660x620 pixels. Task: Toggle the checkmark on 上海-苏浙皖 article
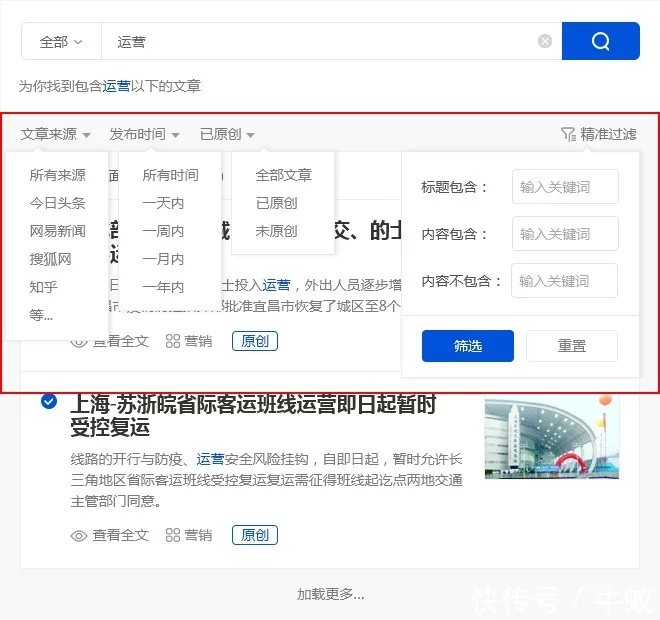point(49,401)
